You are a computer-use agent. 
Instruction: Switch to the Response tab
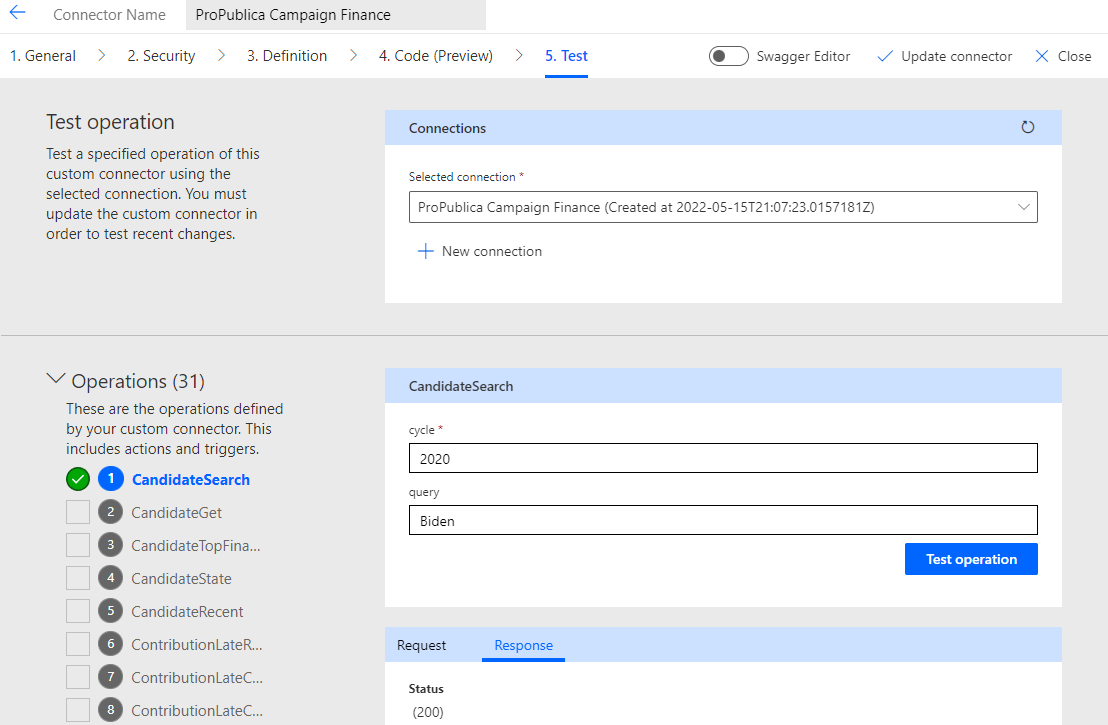[x=524, y=645]
